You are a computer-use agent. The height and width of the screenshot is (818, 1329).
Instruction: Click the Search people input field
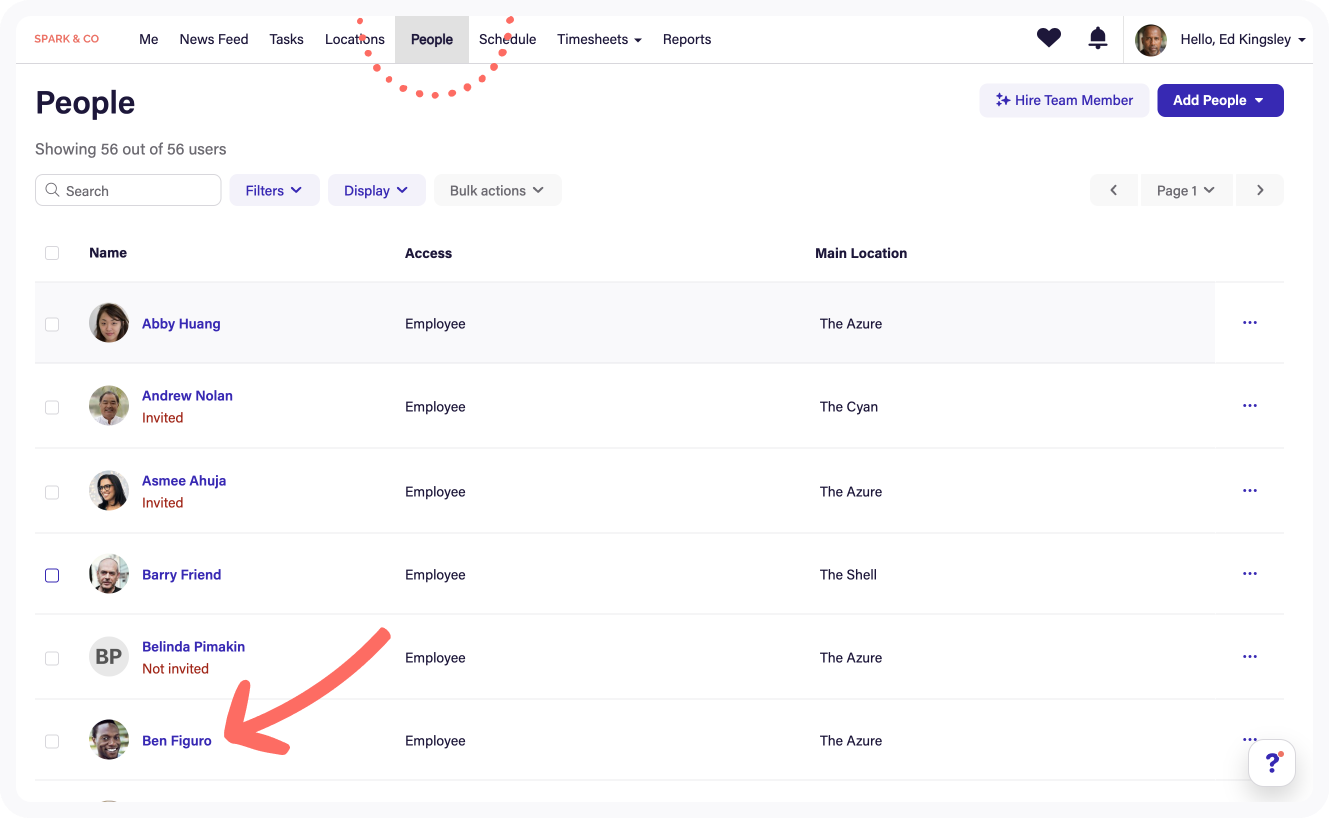[x=128, y=190]
